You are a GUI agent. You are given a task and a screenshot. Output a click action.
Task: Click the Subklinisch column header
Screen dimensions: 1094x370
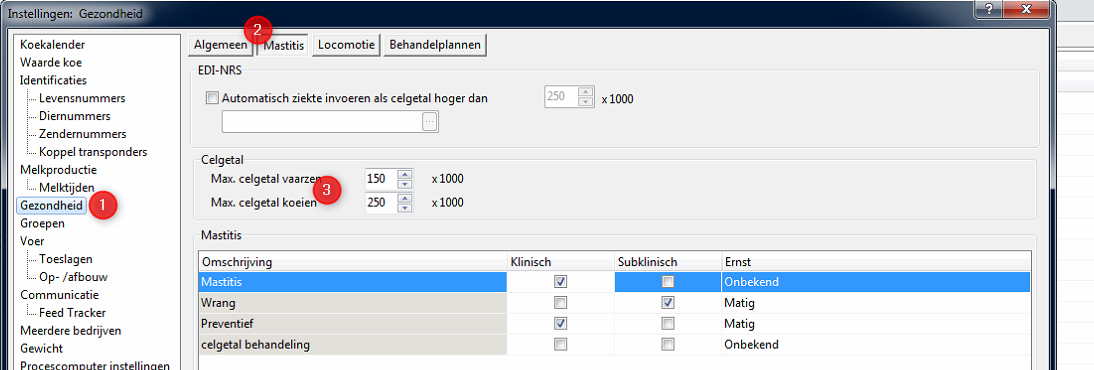pos(668,262)
